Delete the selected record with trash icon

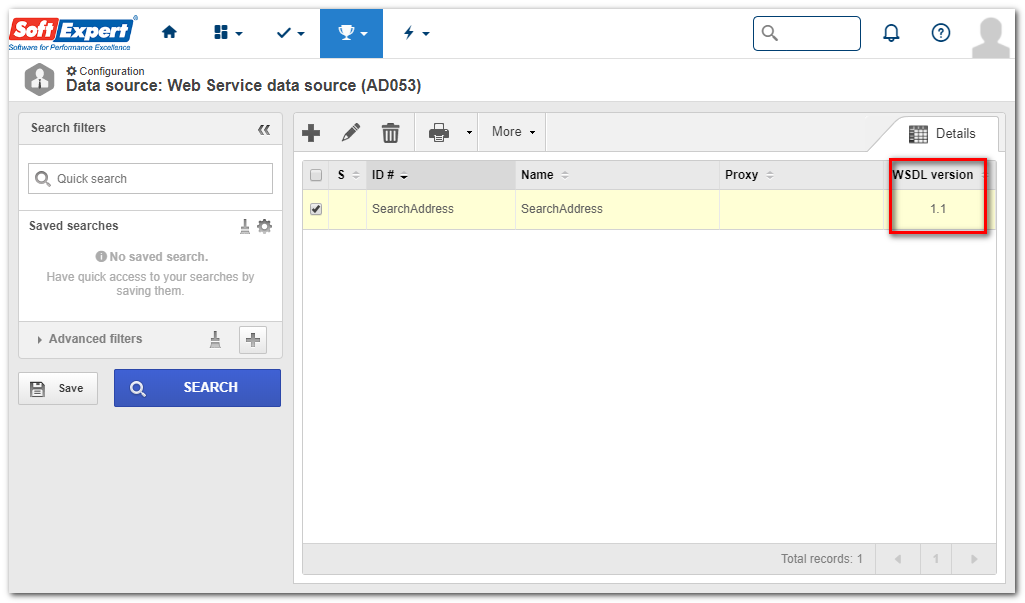(x=390, y=133)
